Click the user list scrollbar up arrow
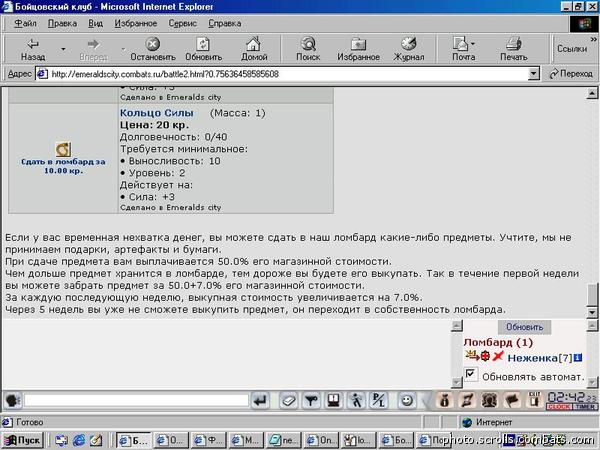The width and height of the screenshot is (600, 450). point(592,326)
